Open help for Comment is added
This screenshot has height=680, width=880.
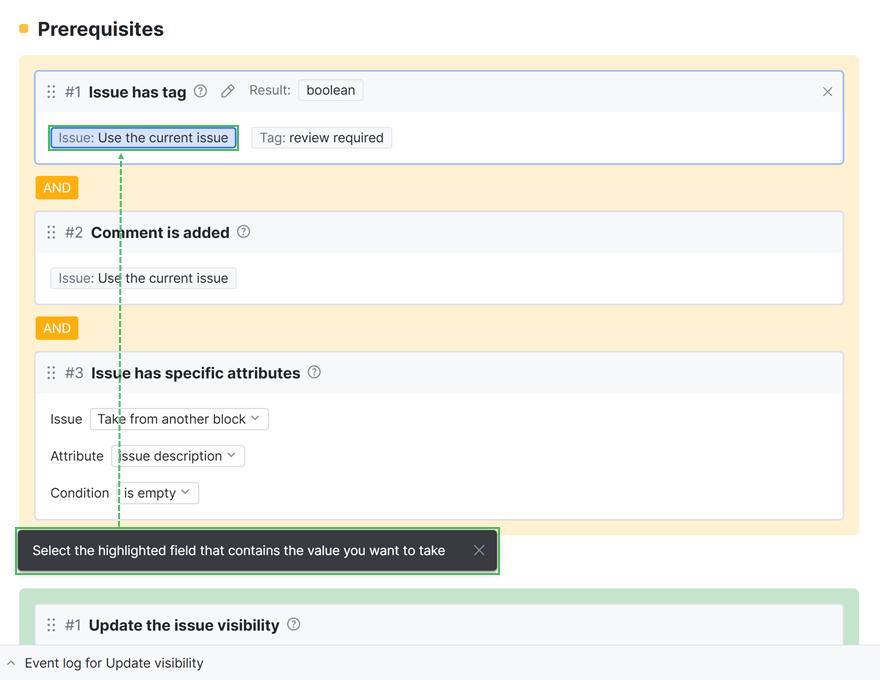(x=243, y=232)
